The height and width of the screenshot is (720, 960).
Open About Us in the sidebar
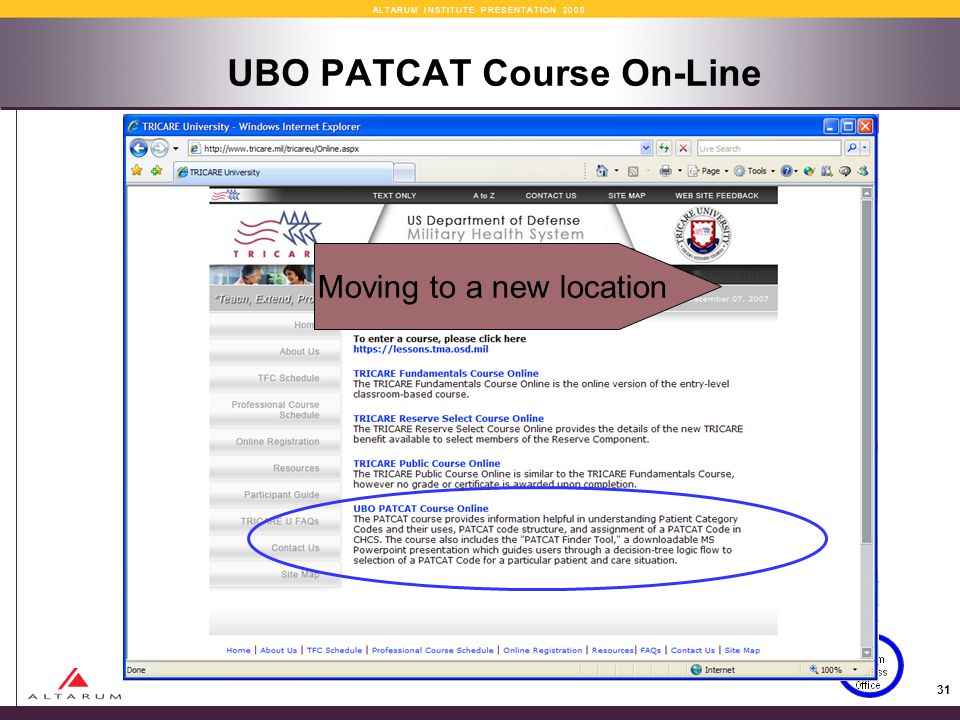(299, 351)
